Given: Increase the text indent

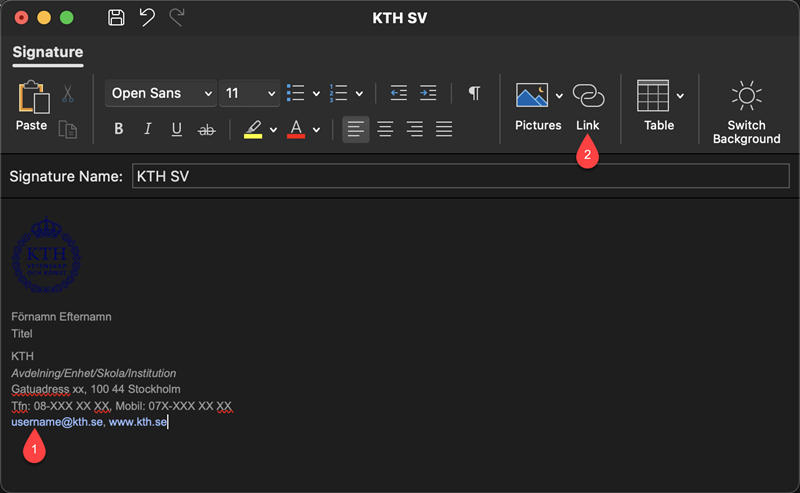Looking at the screenshot, I should (428, 93).
